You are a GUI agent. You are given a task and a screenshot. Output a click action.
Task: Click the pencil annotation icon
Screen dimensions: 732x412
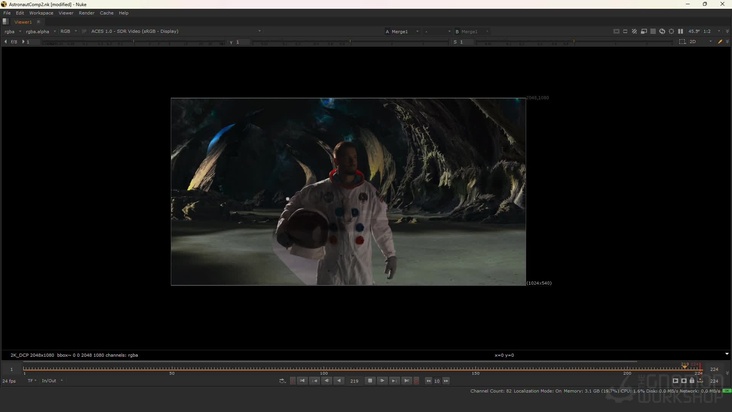tap(720, 42)
